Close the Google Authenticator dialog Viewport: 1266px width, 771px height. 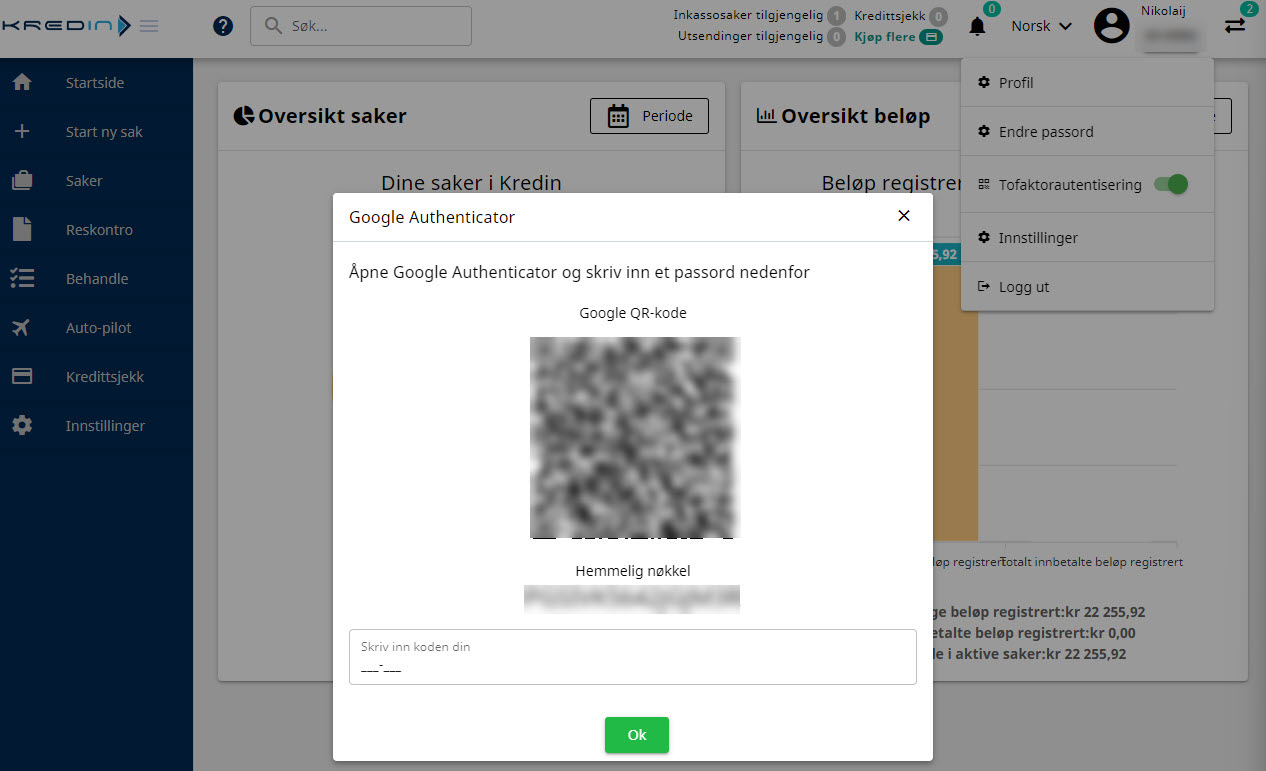904,216
